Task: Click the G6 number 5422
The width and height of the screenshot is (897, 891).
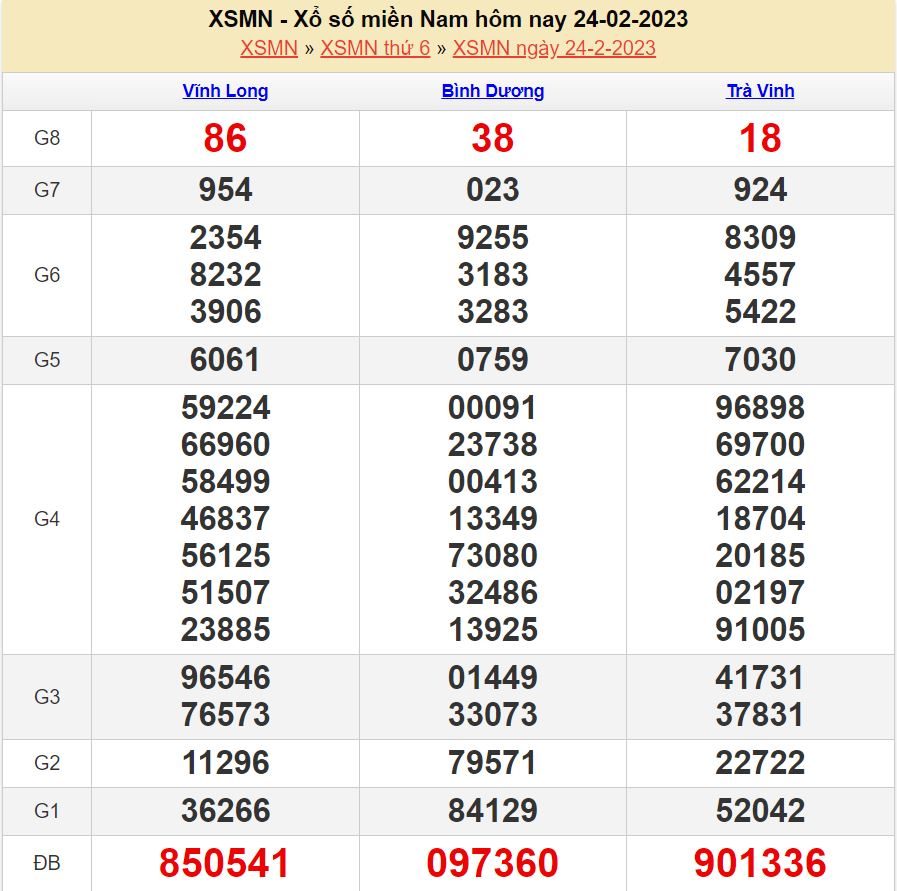Action: [760, 312]
